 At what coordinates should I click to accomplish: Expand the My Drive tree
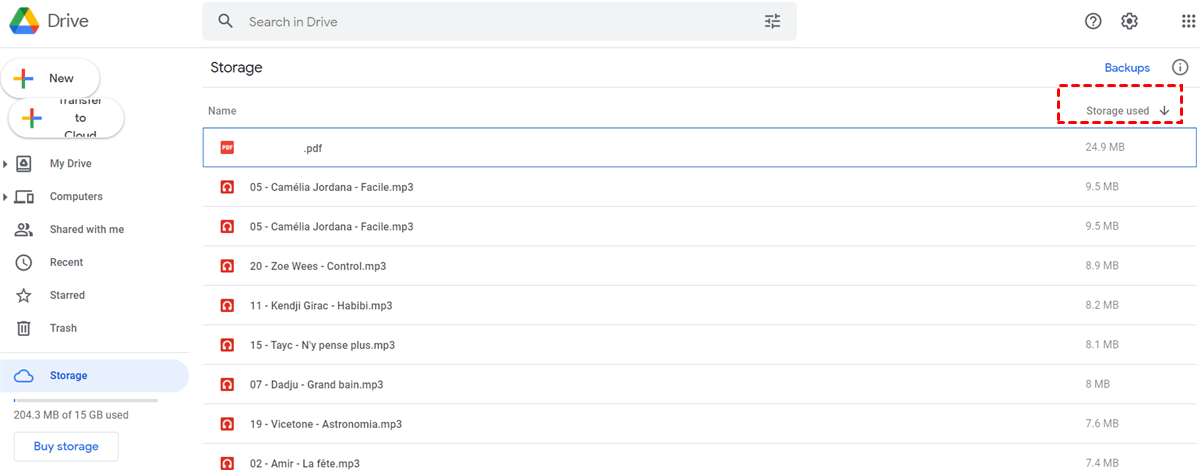pyautogui.click(x=6, y=164)
